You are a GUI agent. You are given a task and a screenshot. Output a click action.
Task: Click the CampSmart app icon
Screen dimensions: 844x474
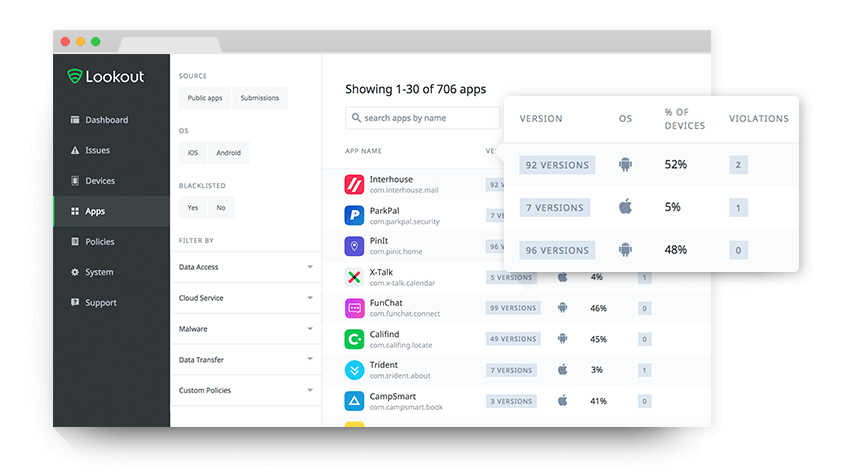coord(354,401)
